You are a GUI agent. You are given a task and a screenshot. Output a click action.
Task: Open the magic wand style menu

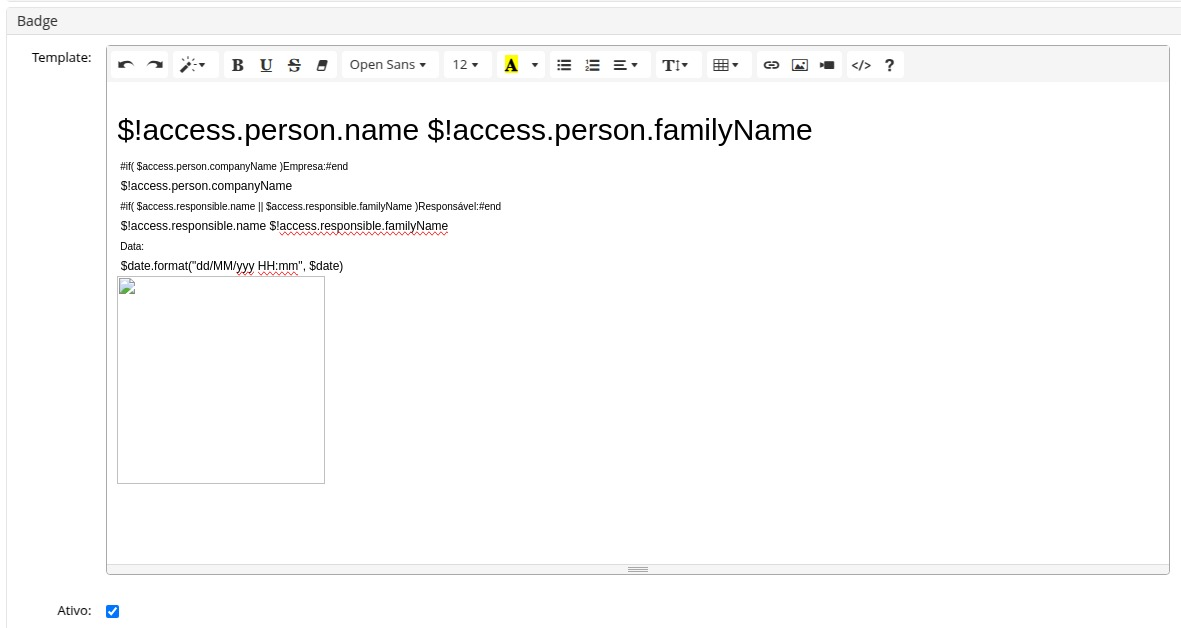[192, 65]
